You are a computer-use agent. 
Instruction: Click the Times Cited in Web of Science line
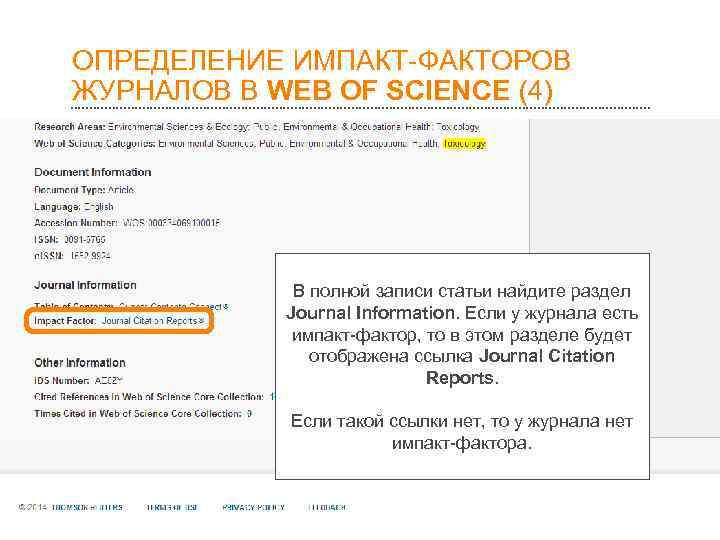[143, 414]
